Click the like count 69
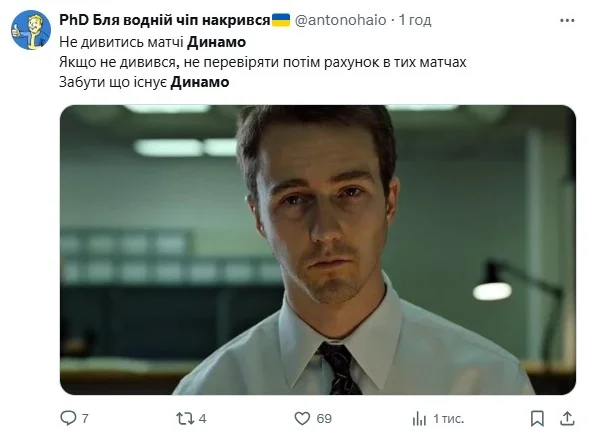Viewport: 591px width, 431px height. 324,418
